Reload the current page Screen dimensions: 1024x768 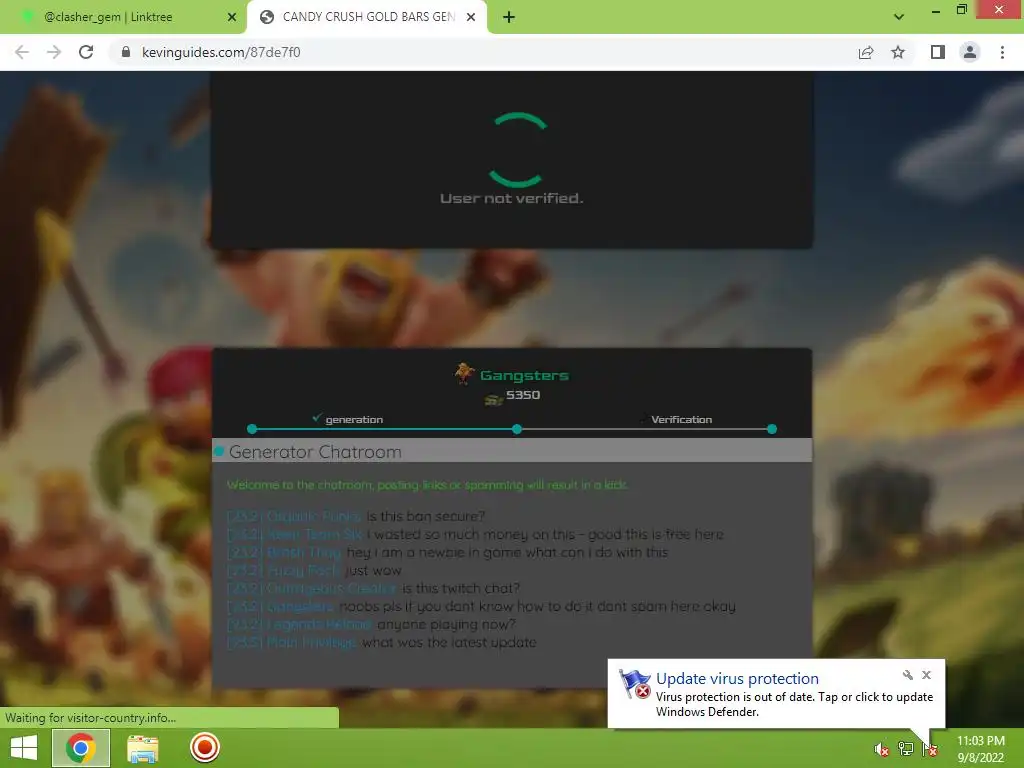click(86, 52)
